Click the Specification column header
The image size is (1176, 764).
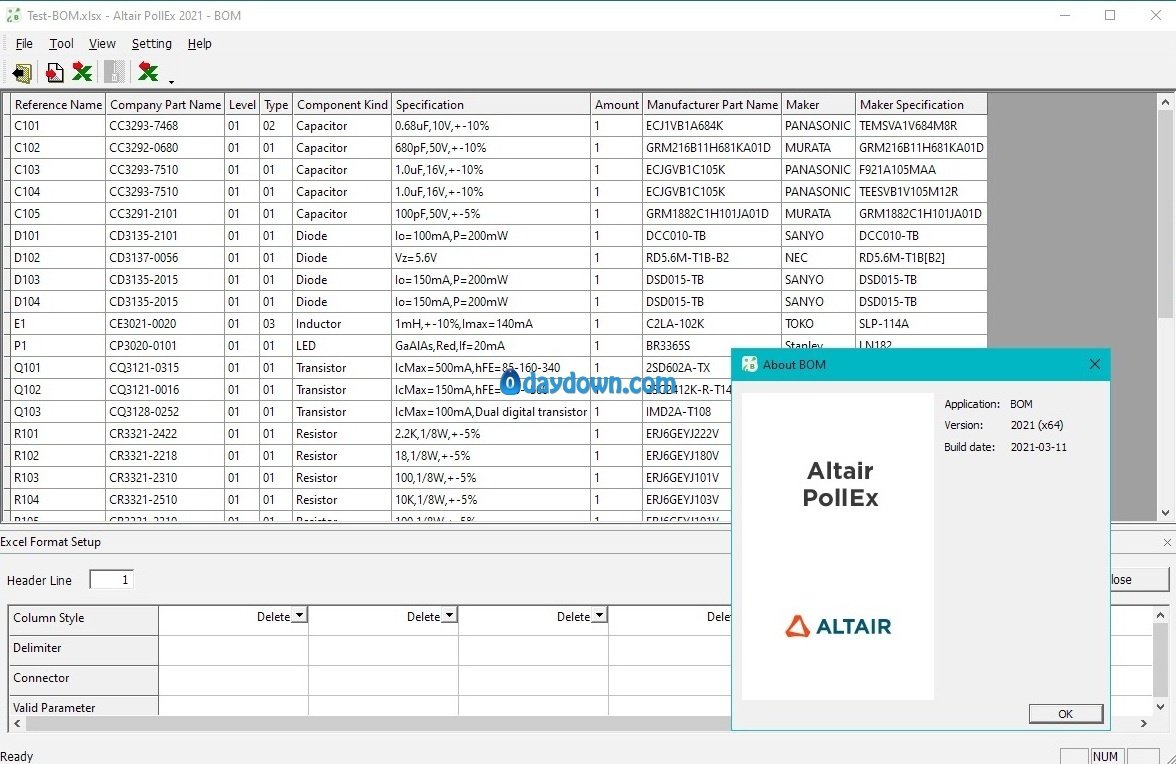(x=490, y=105)
